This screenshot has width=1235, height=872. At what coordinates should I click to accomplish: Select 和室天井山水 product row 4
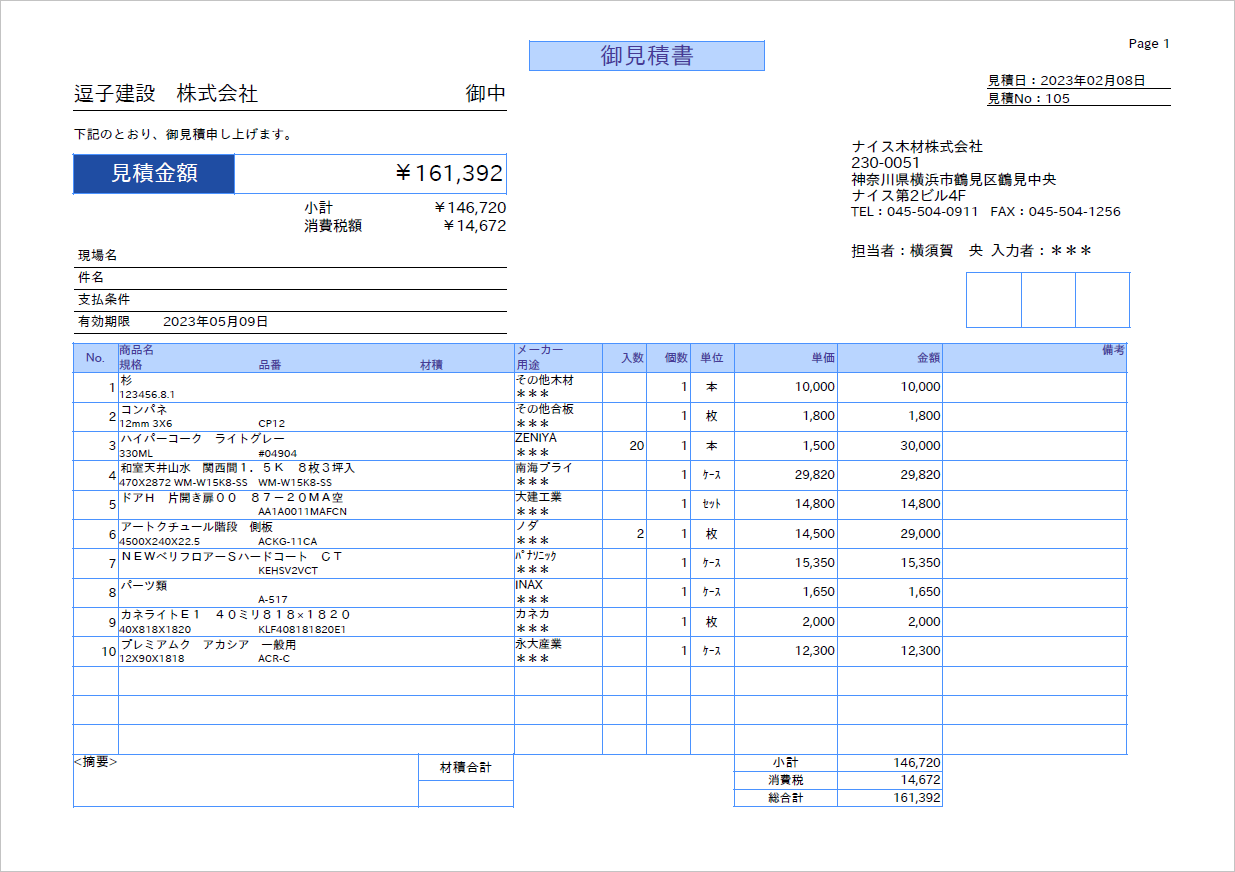point(237,468)
